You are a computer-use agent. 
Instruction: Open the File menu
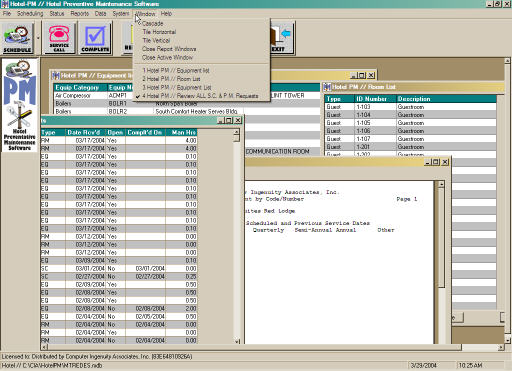[7, 14]
